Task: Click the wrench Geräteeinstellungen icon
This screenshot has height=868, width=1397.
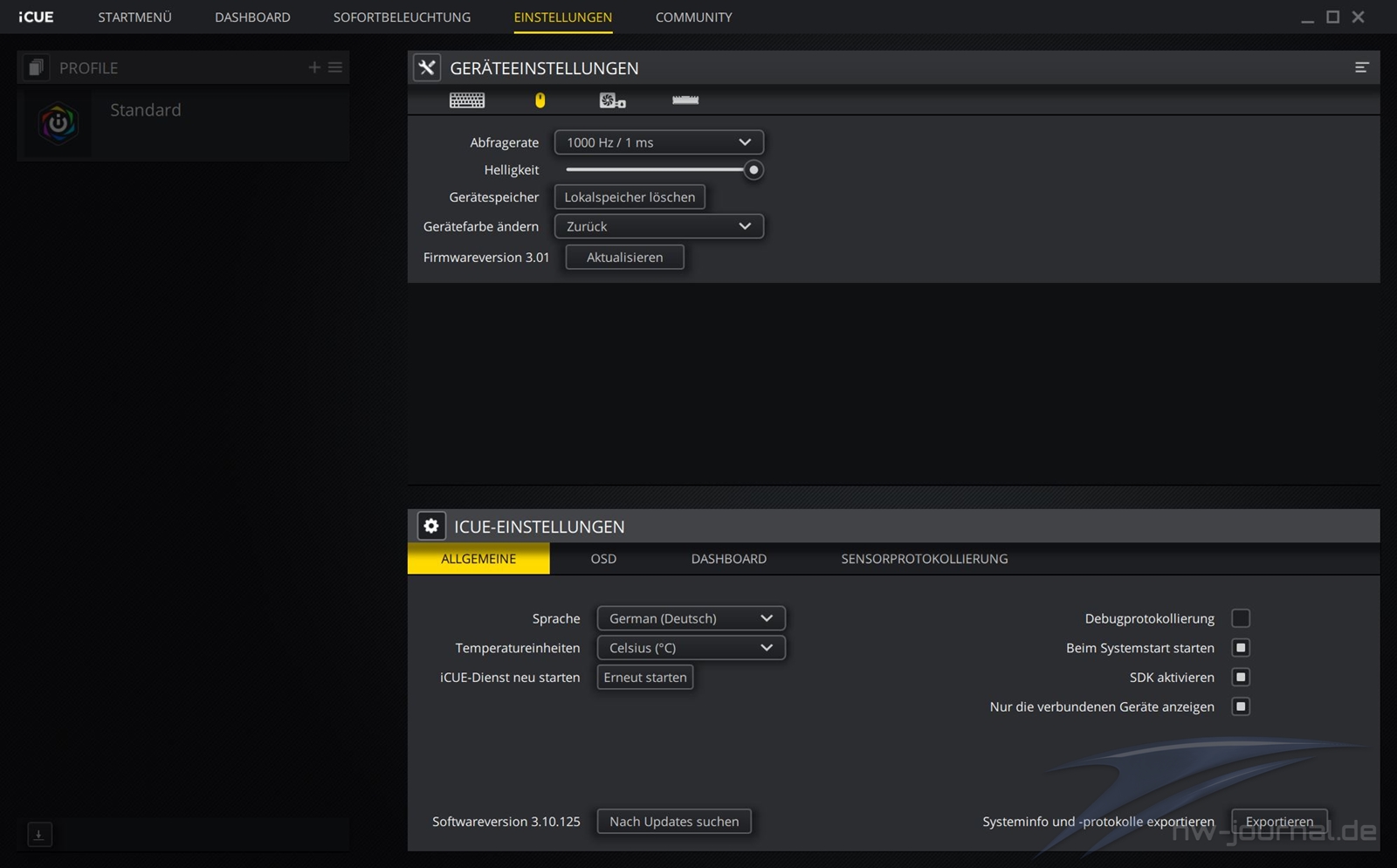Action: (x=427, y=67)
